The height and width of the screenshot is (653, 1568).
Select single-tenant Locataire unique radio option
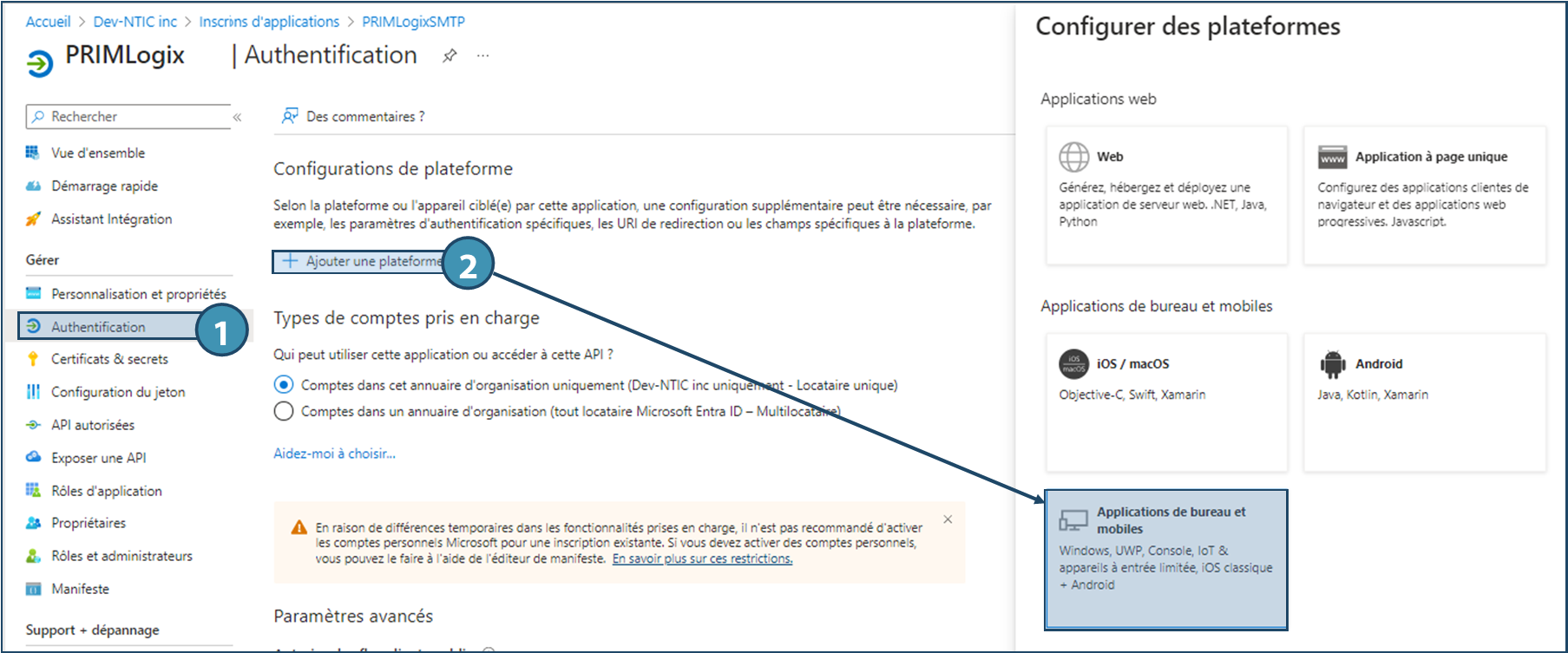point(284,384)
